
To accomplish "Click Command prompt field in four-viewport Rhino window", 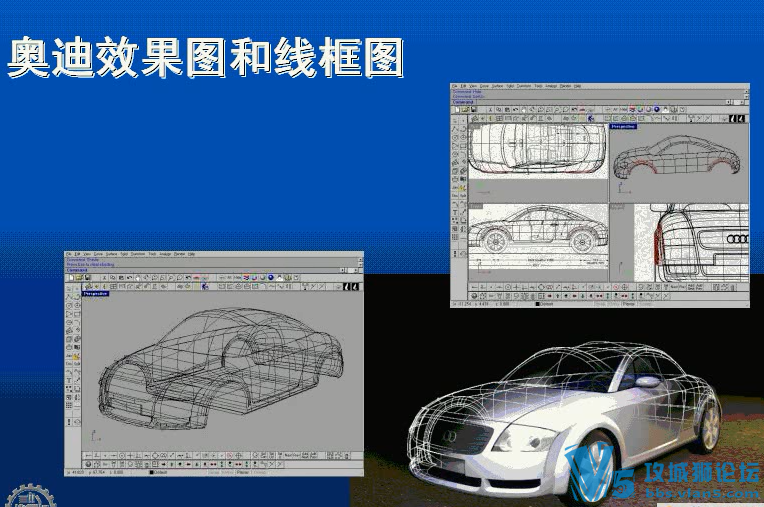I will coord(589,102).
